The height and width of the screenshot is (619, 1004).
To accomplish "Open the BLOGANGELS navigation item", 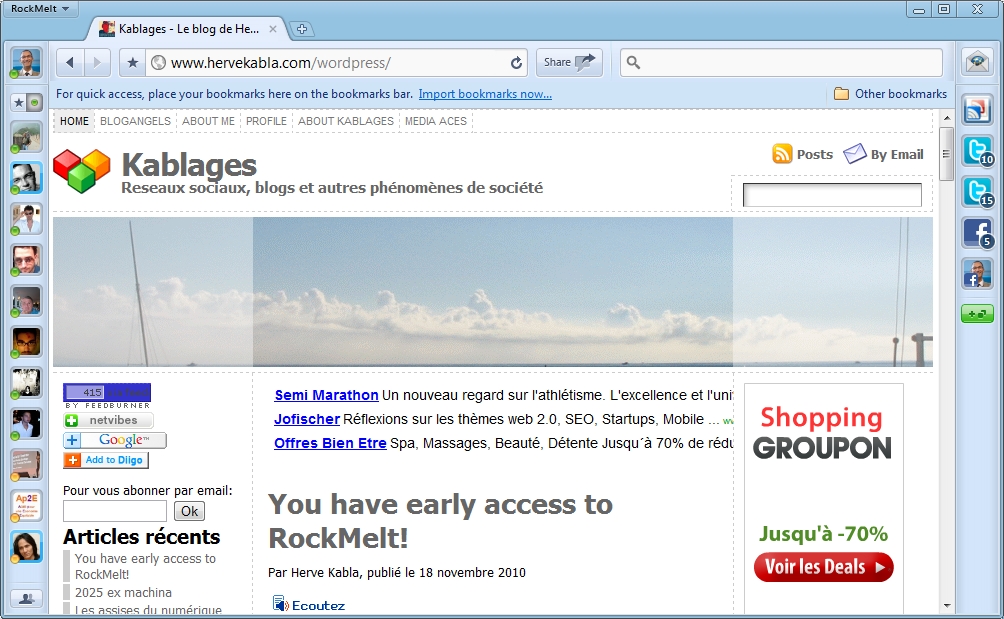I will (135, 121).
